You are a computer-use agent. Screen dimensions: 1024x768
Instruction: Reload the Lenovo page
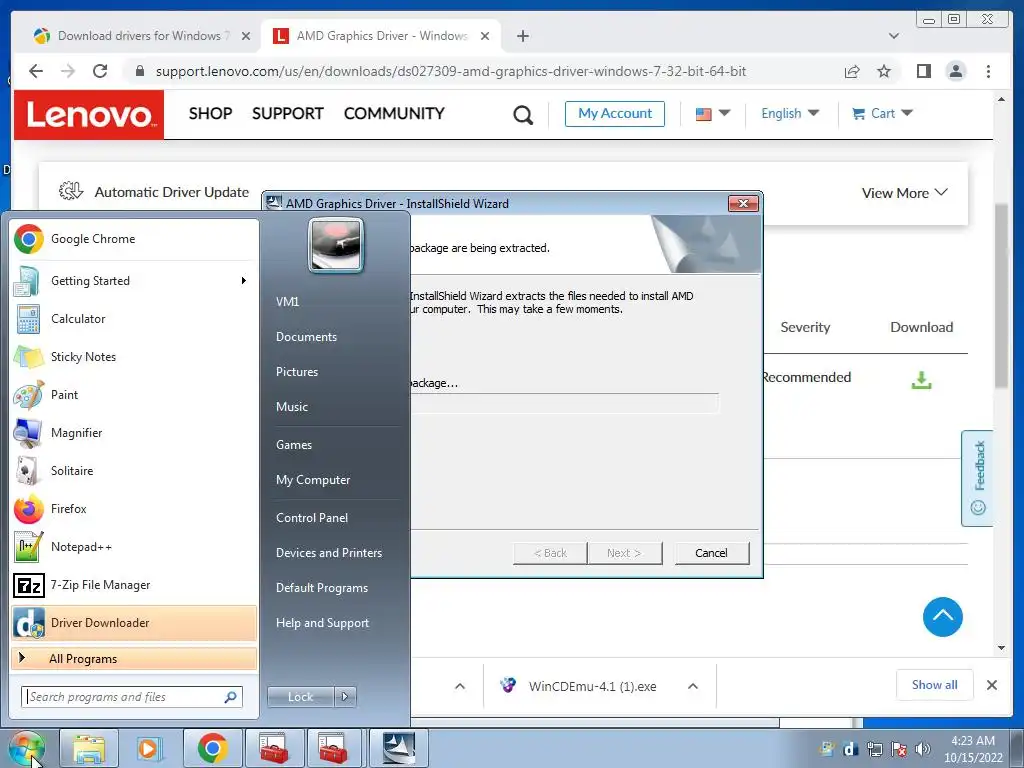coord(100,71)
